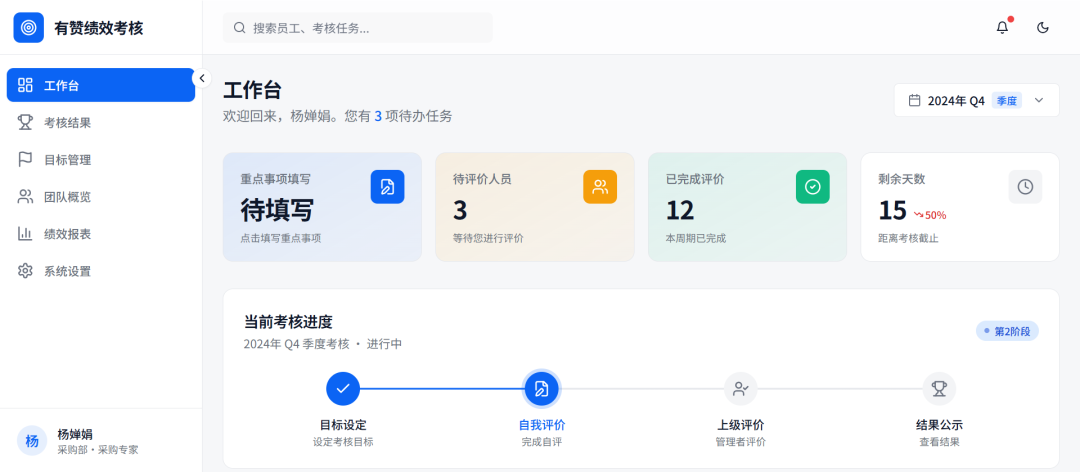Click the 目标设定 step label

(x=343, y=425)
